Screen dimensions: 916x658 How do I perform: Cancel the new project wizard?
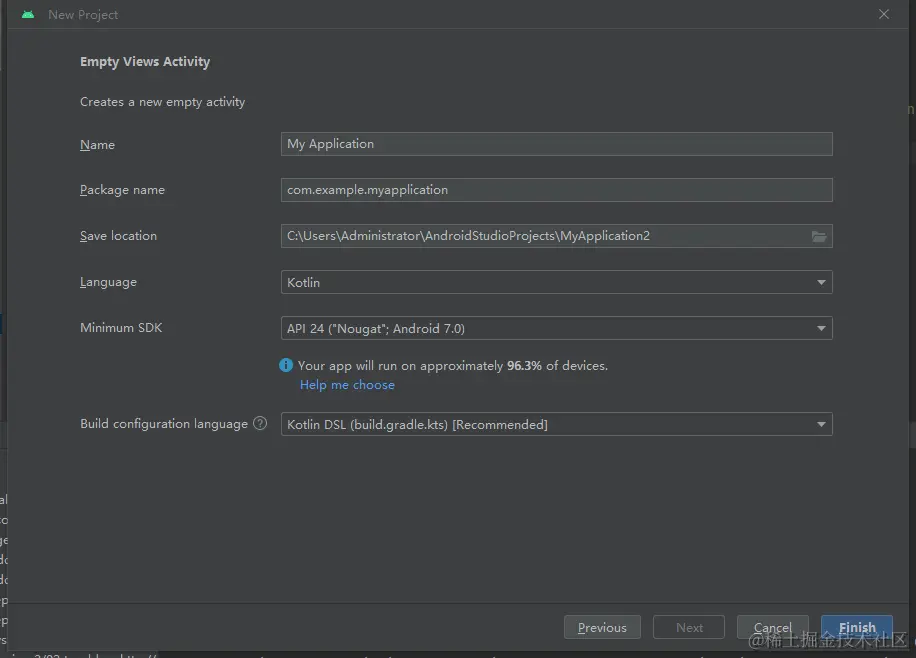(772, 628)
